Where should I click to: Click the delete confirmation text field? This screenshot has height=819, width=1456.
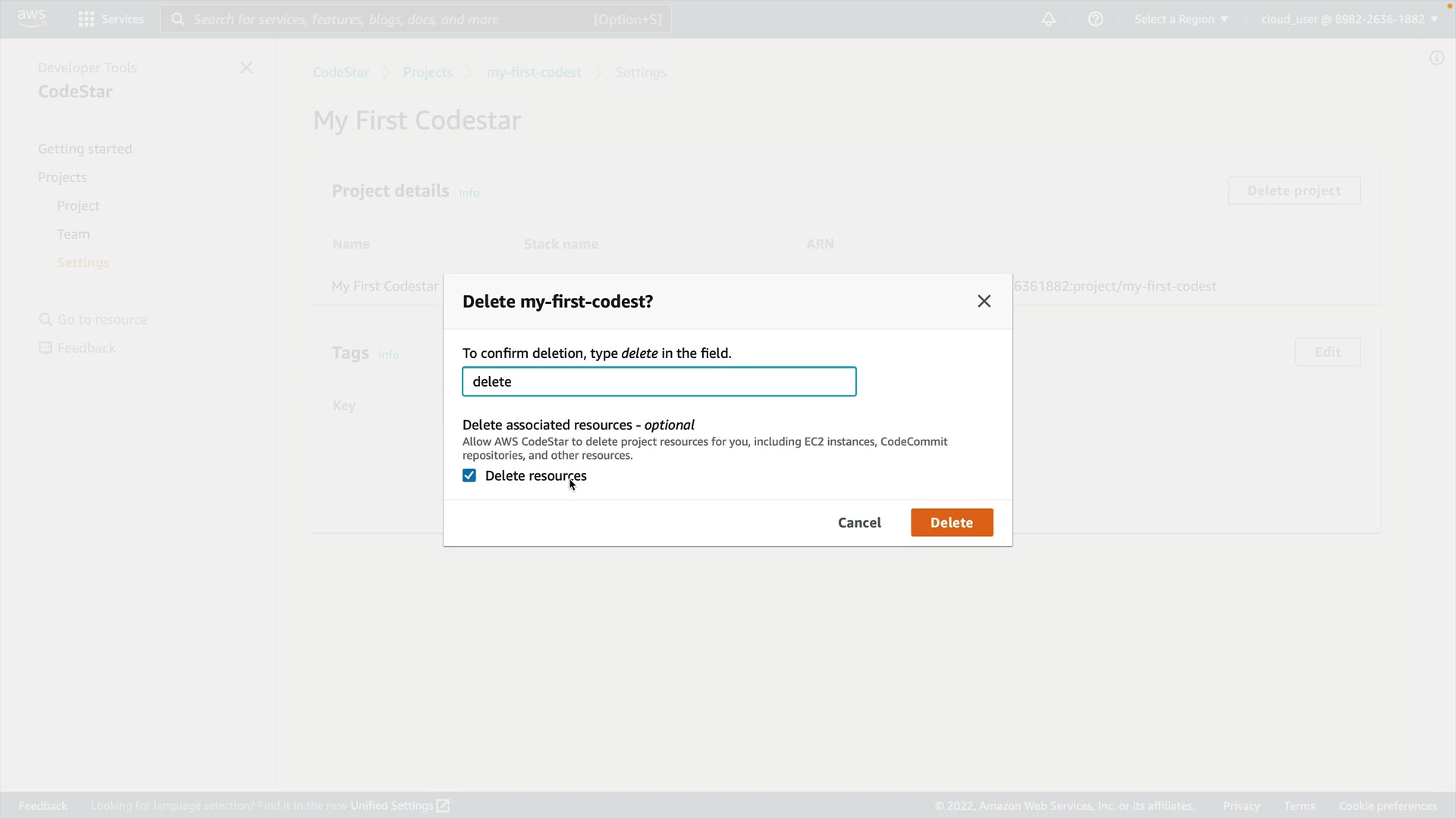point(658,381)
